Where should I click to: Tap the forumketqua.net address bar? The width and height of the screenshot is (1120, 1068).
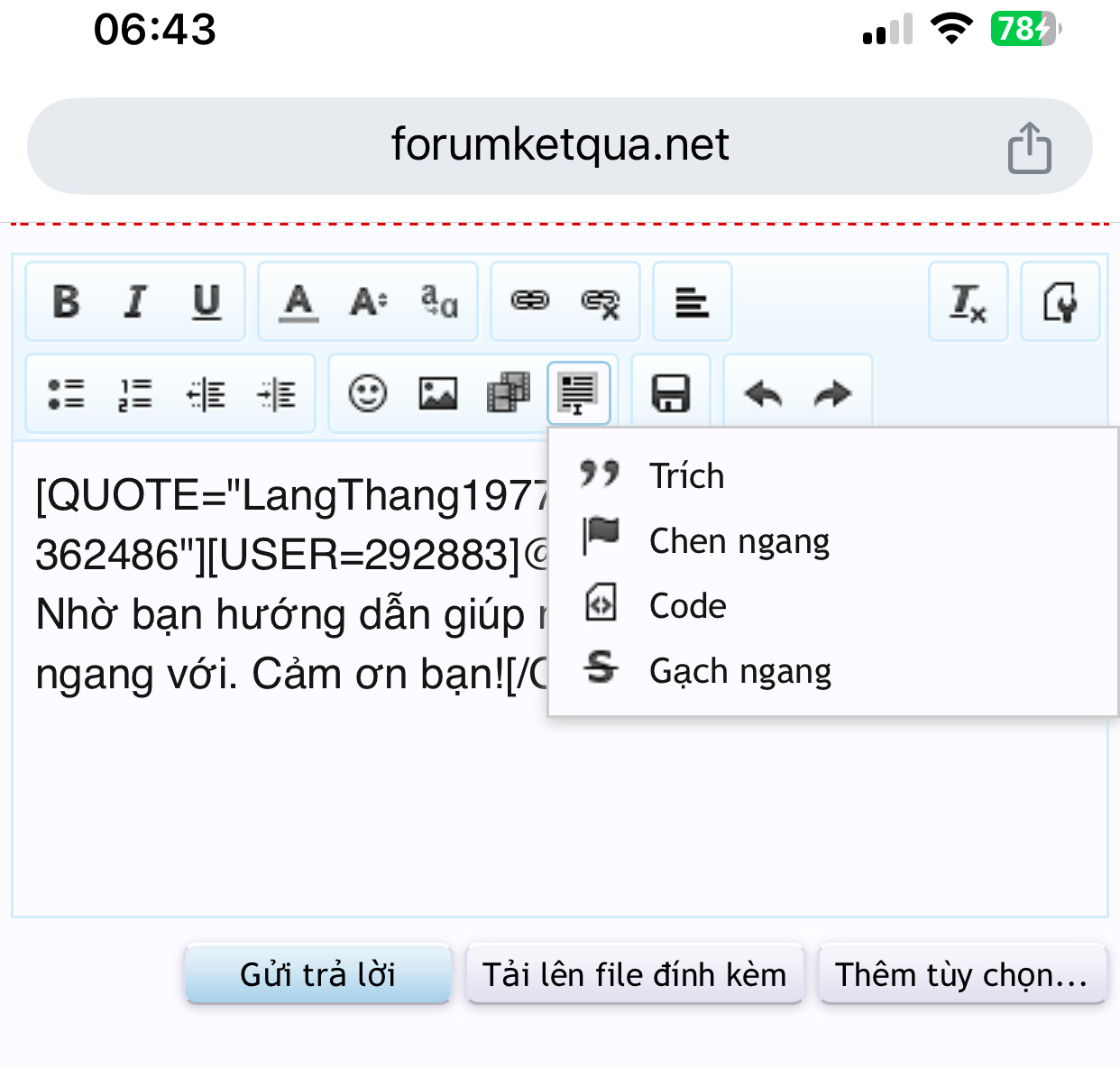[x=559, y=146]
